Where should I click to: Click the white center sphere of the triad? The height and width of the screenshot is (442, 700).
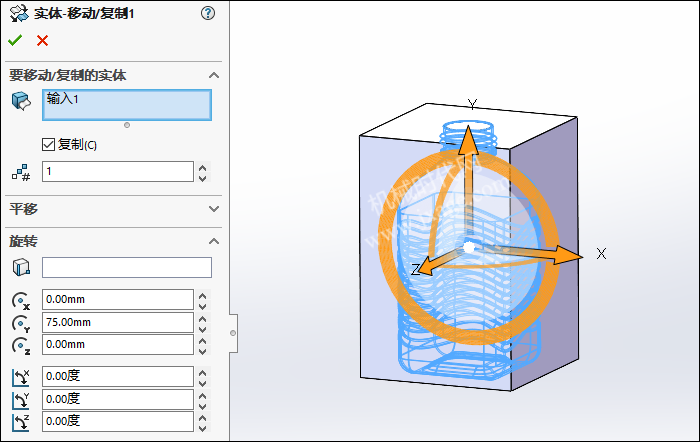pyautogui.click(x=469, y=247)
